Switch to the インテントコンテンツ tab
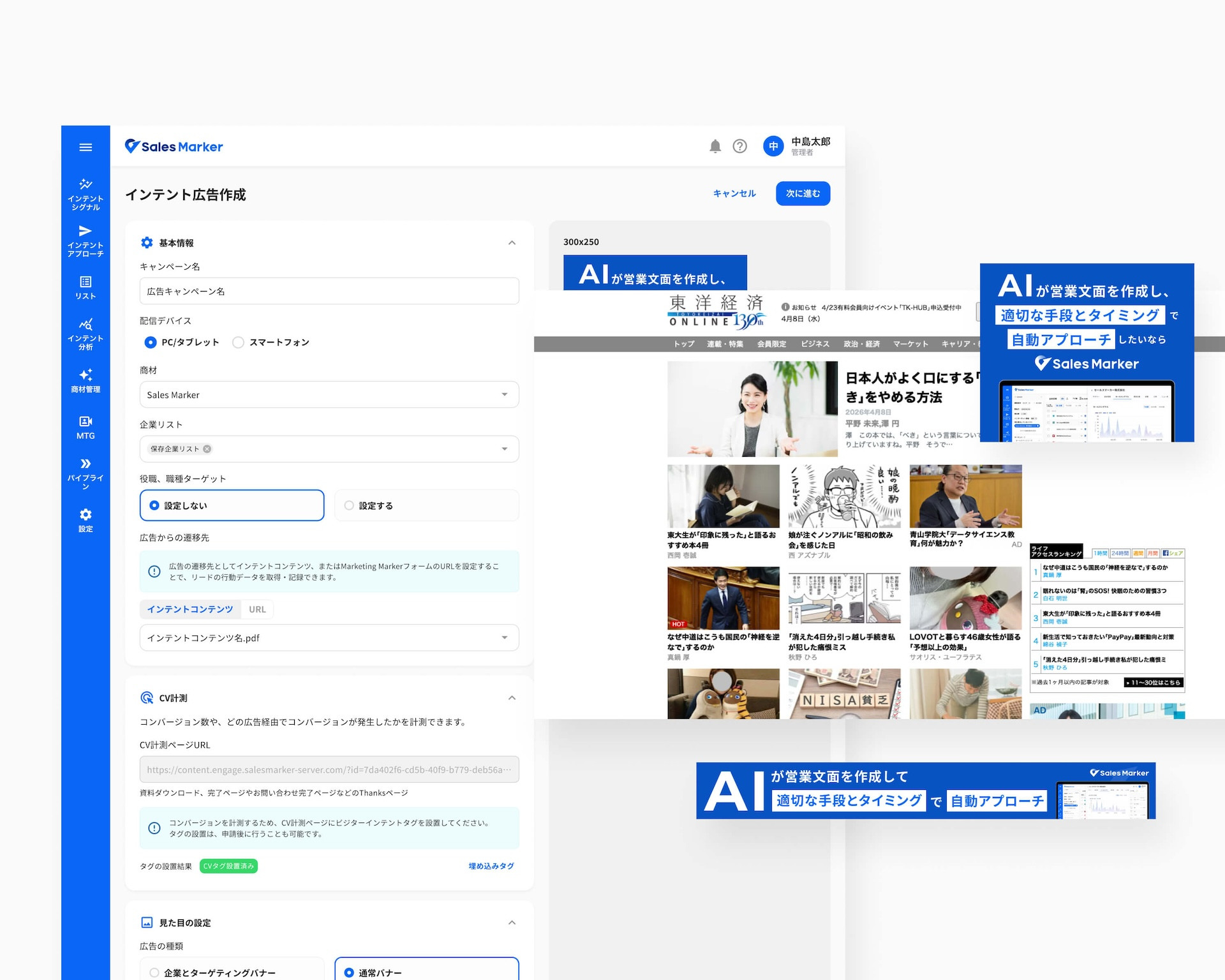This screenshot has width=1225, height=980. [190, 609]
